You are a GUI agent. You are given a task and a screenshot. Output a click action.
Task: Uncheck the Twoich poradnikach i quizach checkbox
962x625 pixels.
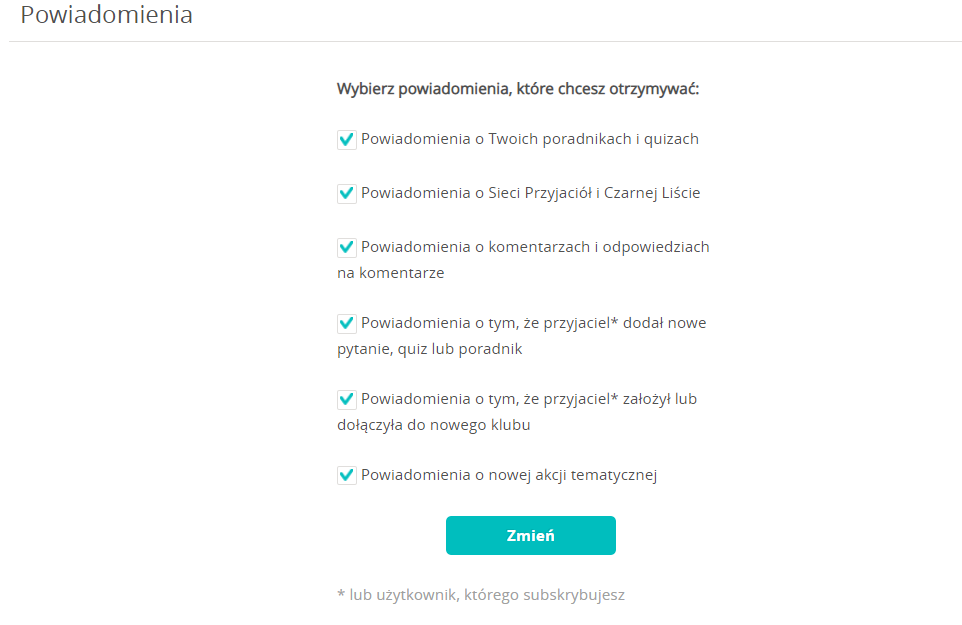pyautogui.click(x=347, y=140)
